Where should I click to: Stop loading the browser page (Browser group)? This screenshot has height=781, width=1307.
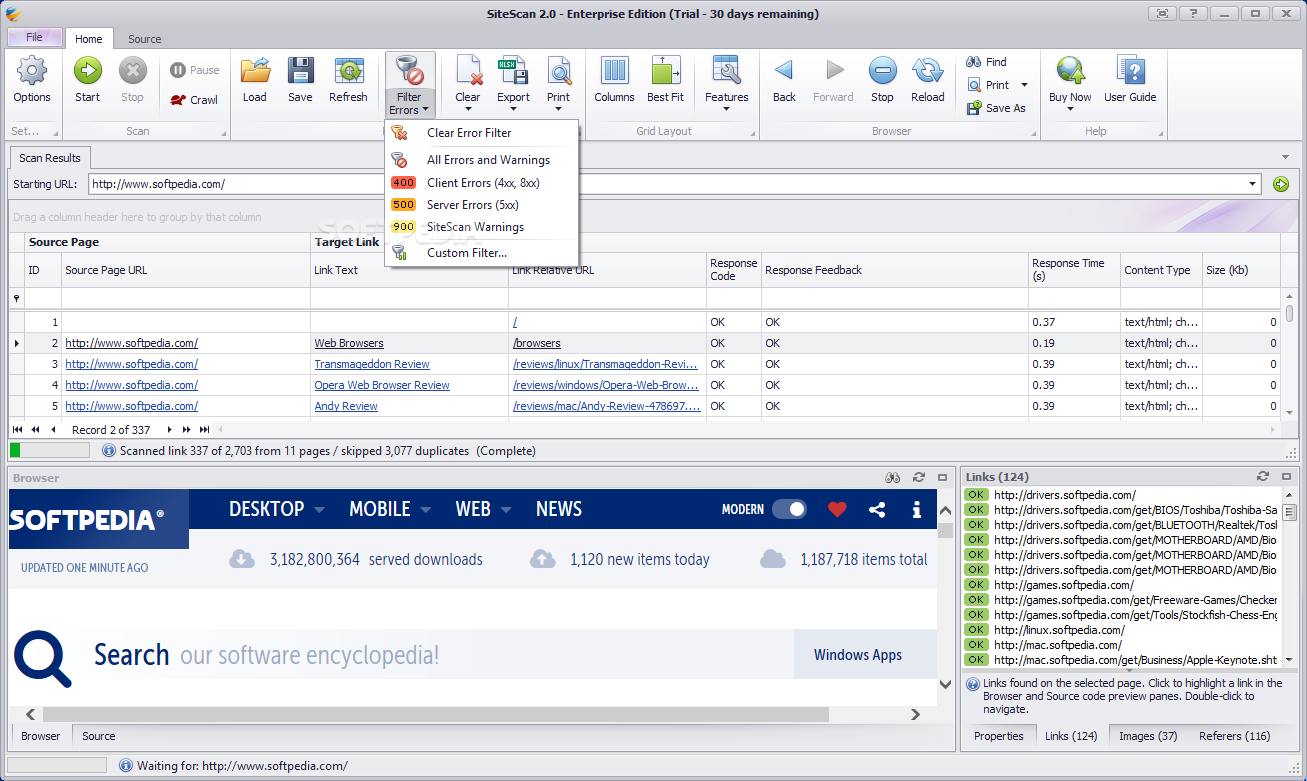point(882,80)
